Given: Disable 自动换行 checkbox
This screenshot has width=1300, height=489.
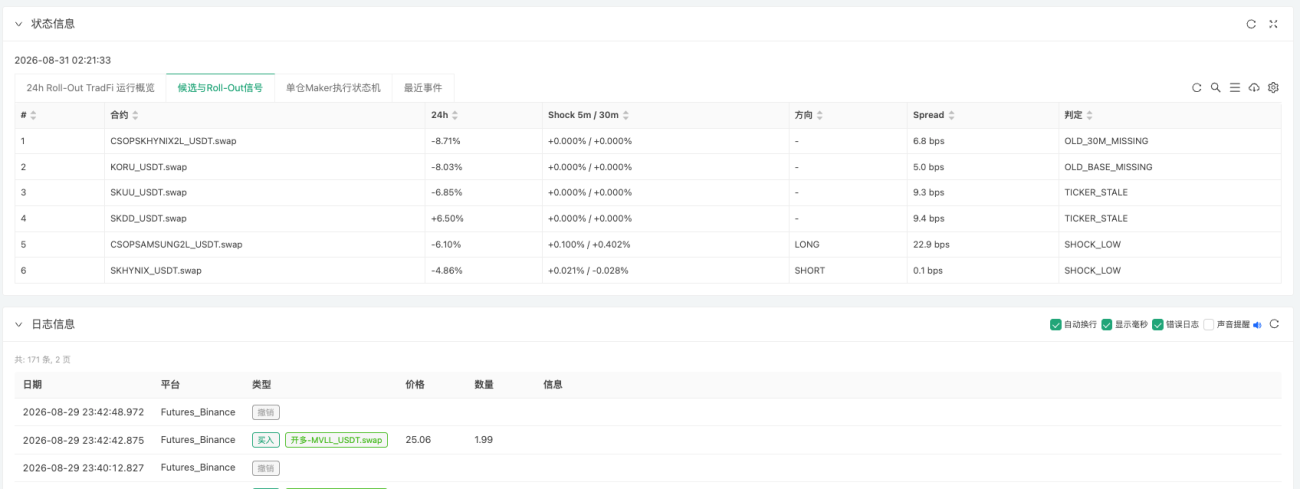Looking at the screenshot, I should tap(1056, 325).
